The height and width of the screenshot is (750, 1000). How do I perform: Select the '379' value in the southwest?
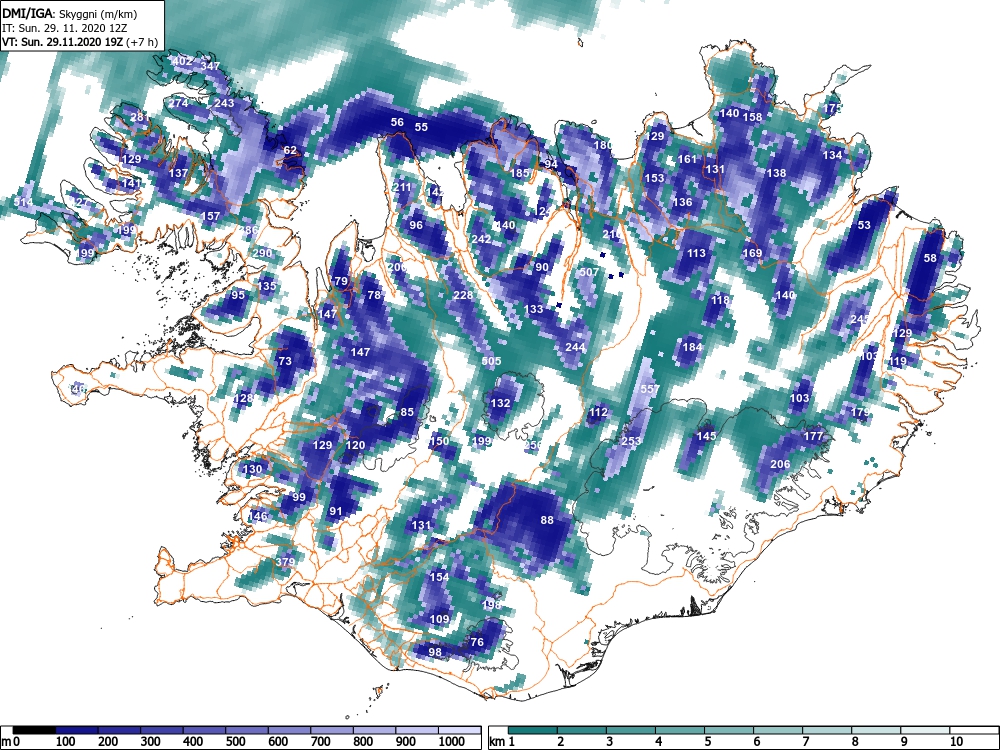coord(285,562)
